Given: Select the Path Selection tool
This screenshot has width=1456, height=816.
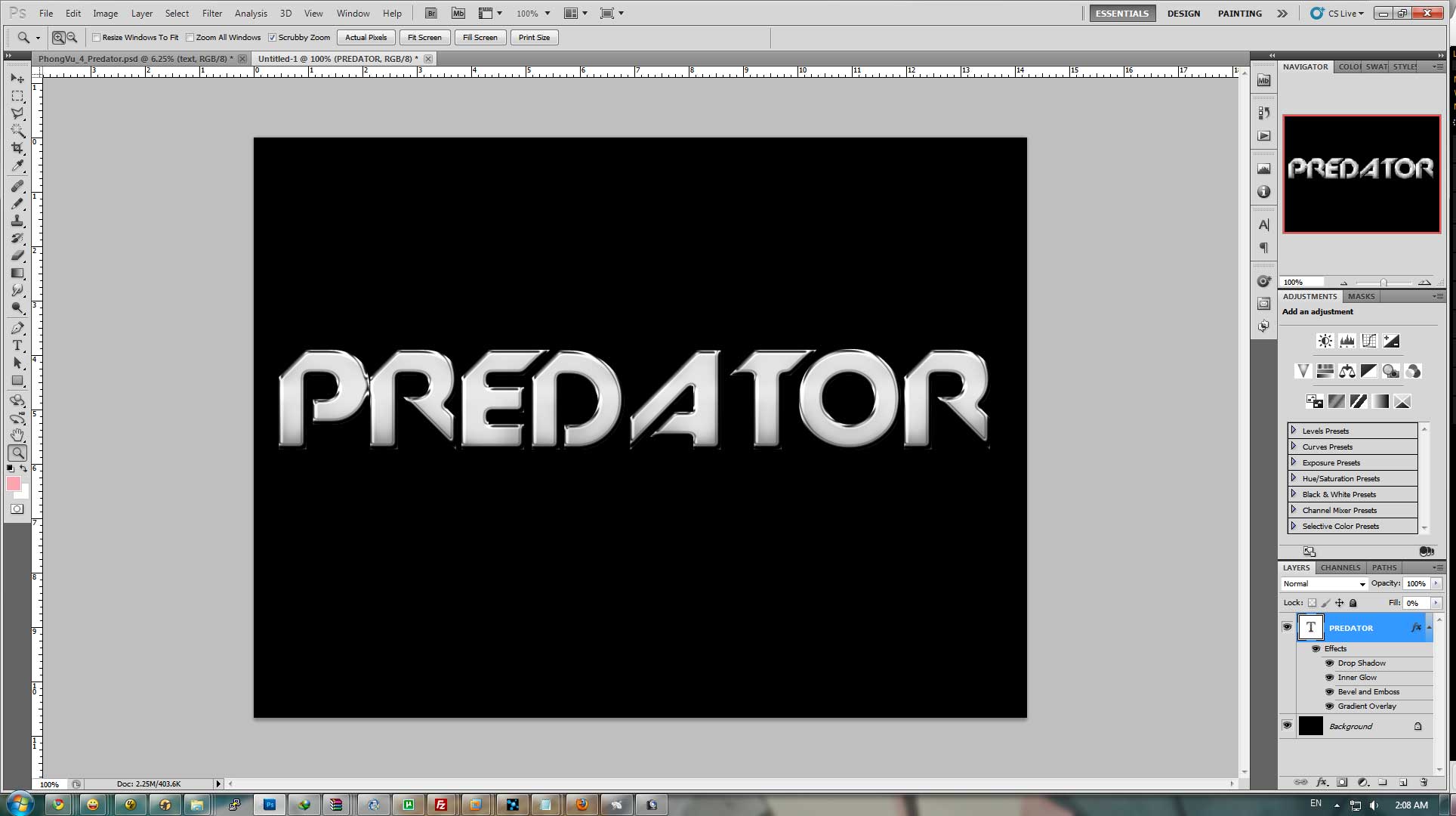Looking at the screenshot, I should 17,363.
